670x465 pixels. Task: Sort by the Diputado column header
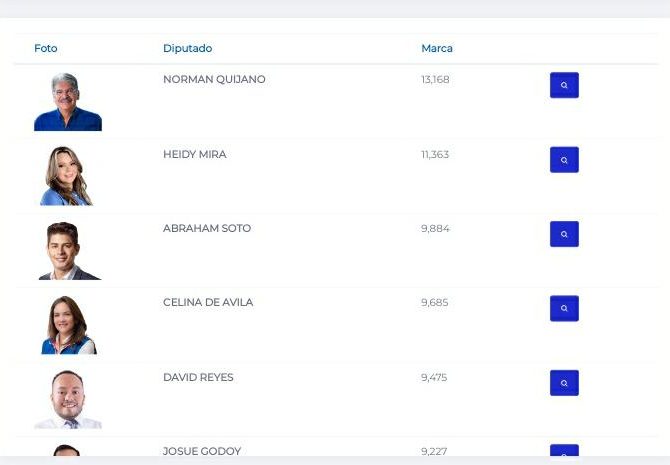[x=188, y=48]
